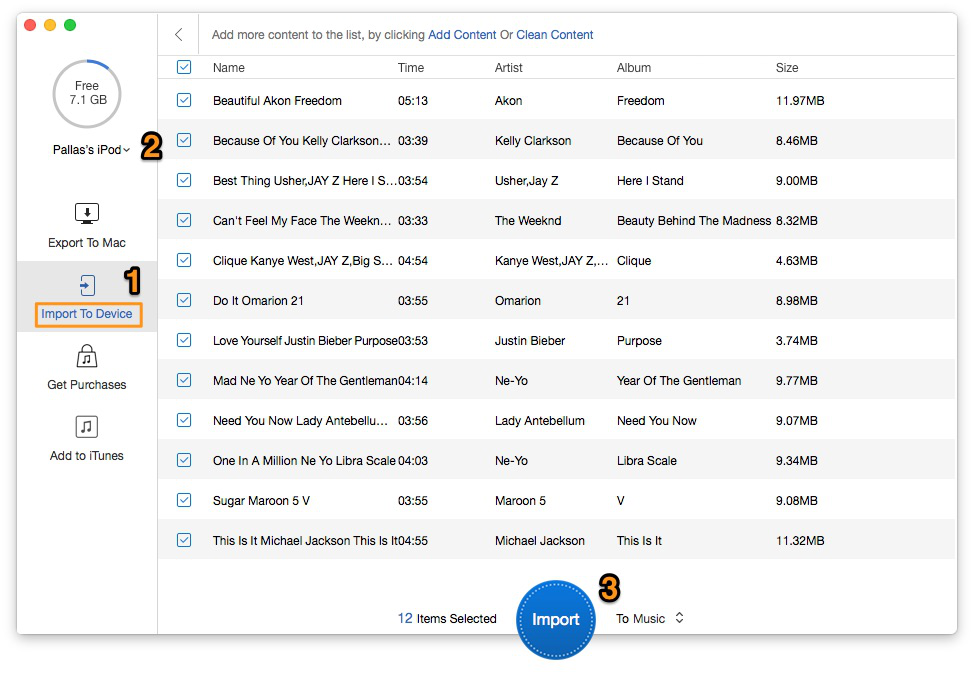The image size is (974, 681).
Task: Click the artist cell Justin Bieber
Action: tap(530, 340)
